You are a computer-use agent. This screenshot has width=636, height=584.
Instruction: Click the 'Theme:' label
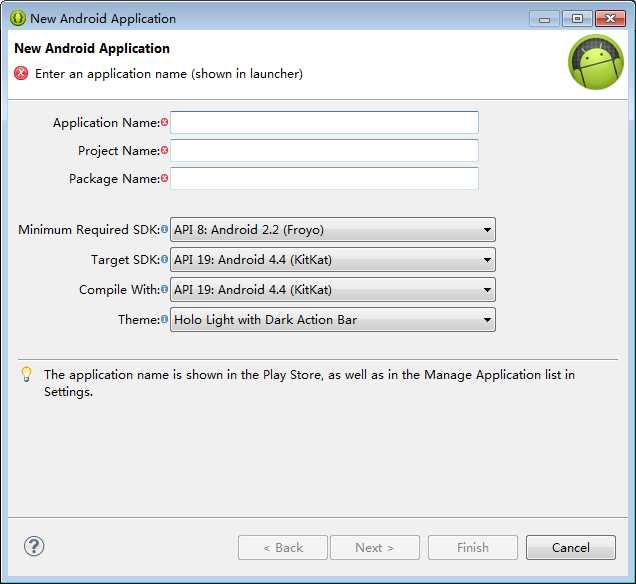pyautogui.click(x=139, y=320)
